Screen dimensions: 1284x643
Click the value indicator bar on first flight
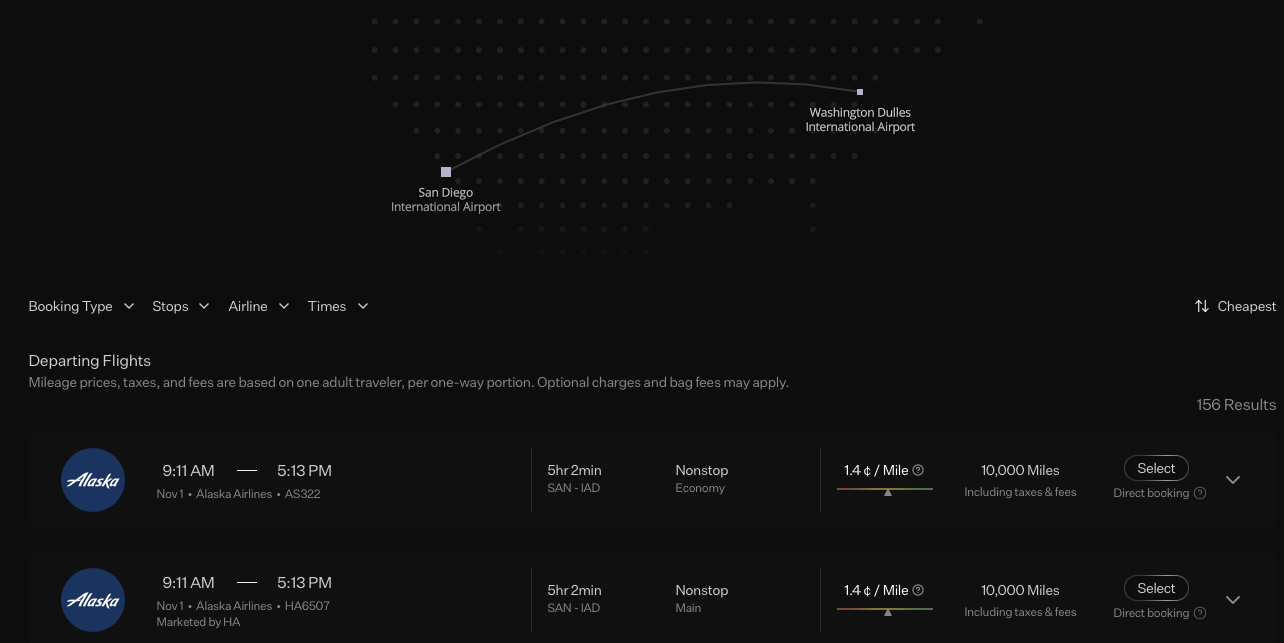pyautogui.click(x=885, y=490)
